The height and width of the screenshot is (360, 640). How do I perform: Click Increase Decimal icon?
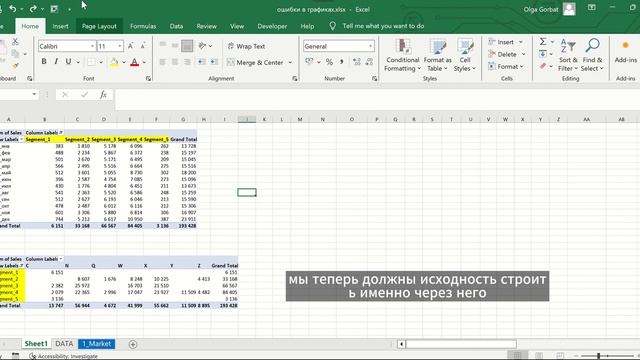357,62
